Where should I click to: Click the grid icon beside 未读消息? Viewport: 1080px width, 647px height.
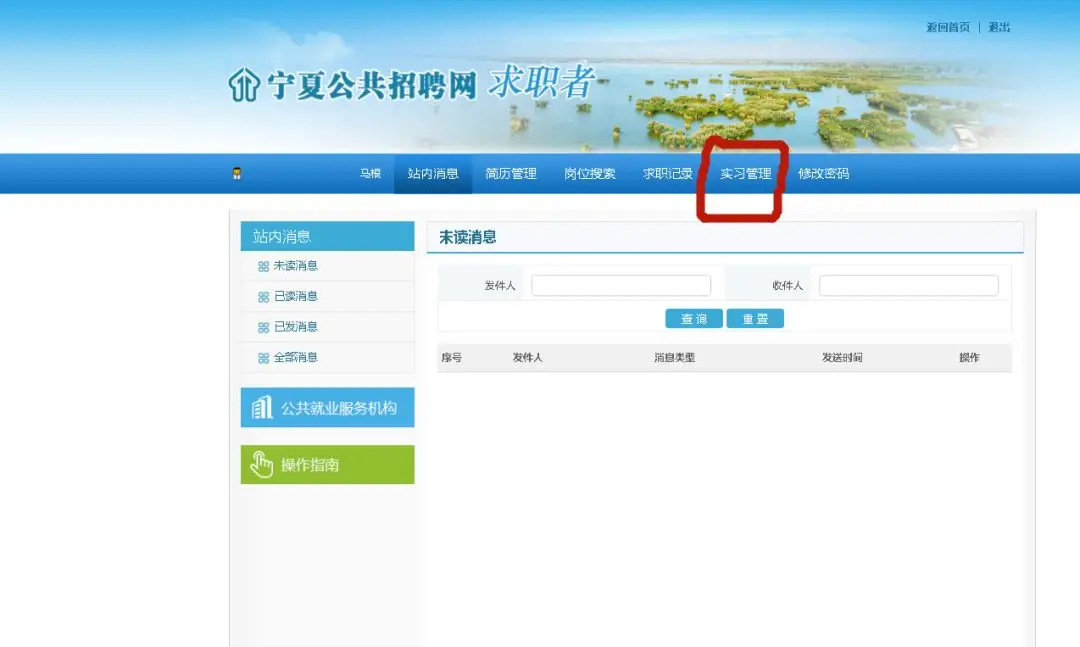click(263, 266)
